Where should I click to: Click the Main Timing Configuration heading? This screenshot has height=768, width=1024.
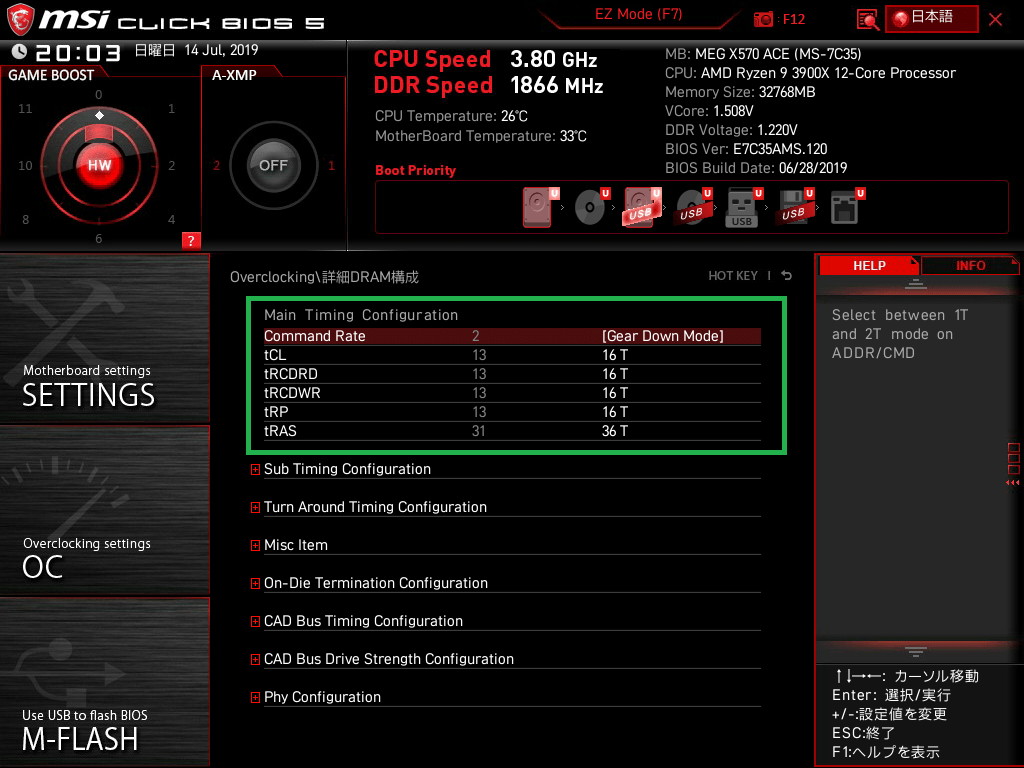[360, 315]
